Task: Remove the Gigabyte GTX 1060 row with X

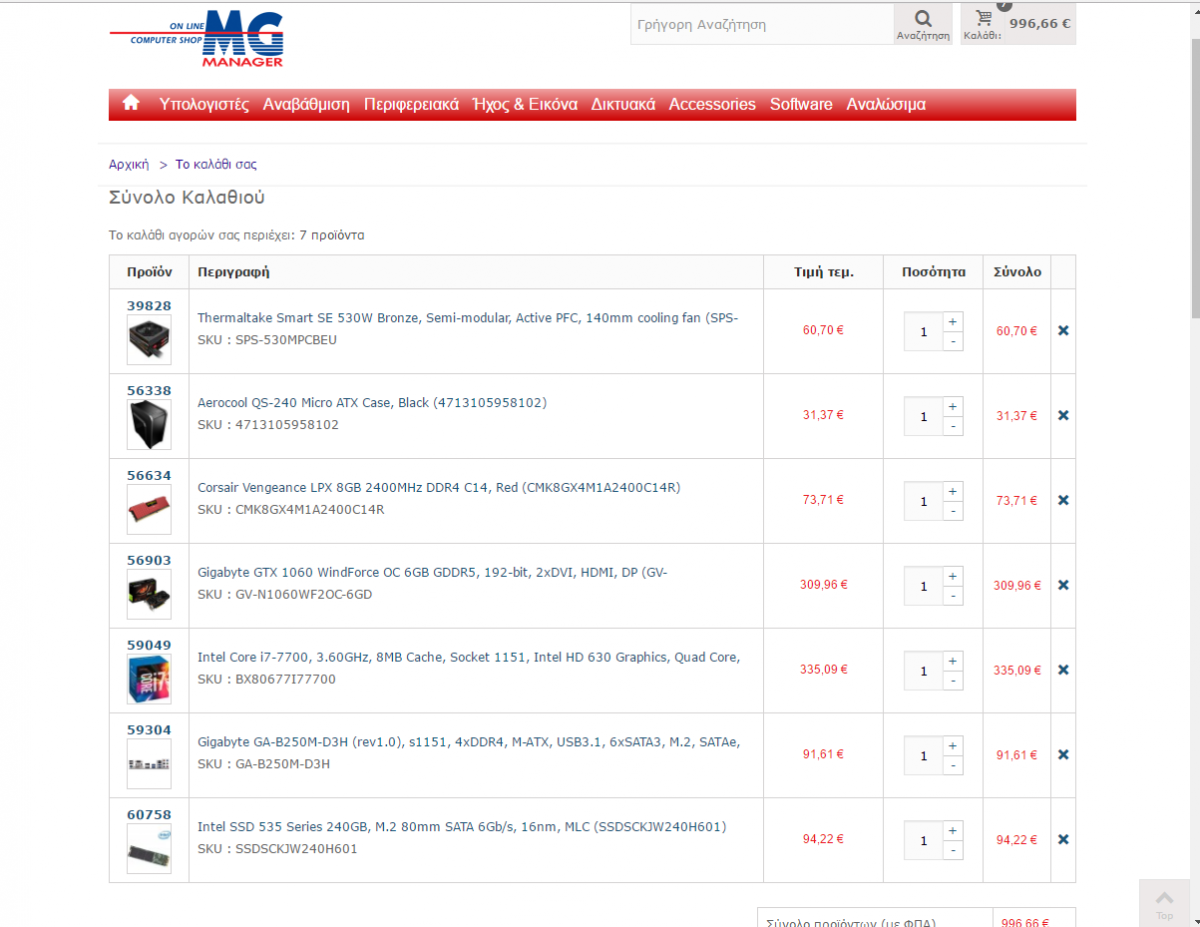Action: (x=1063, y=585)
